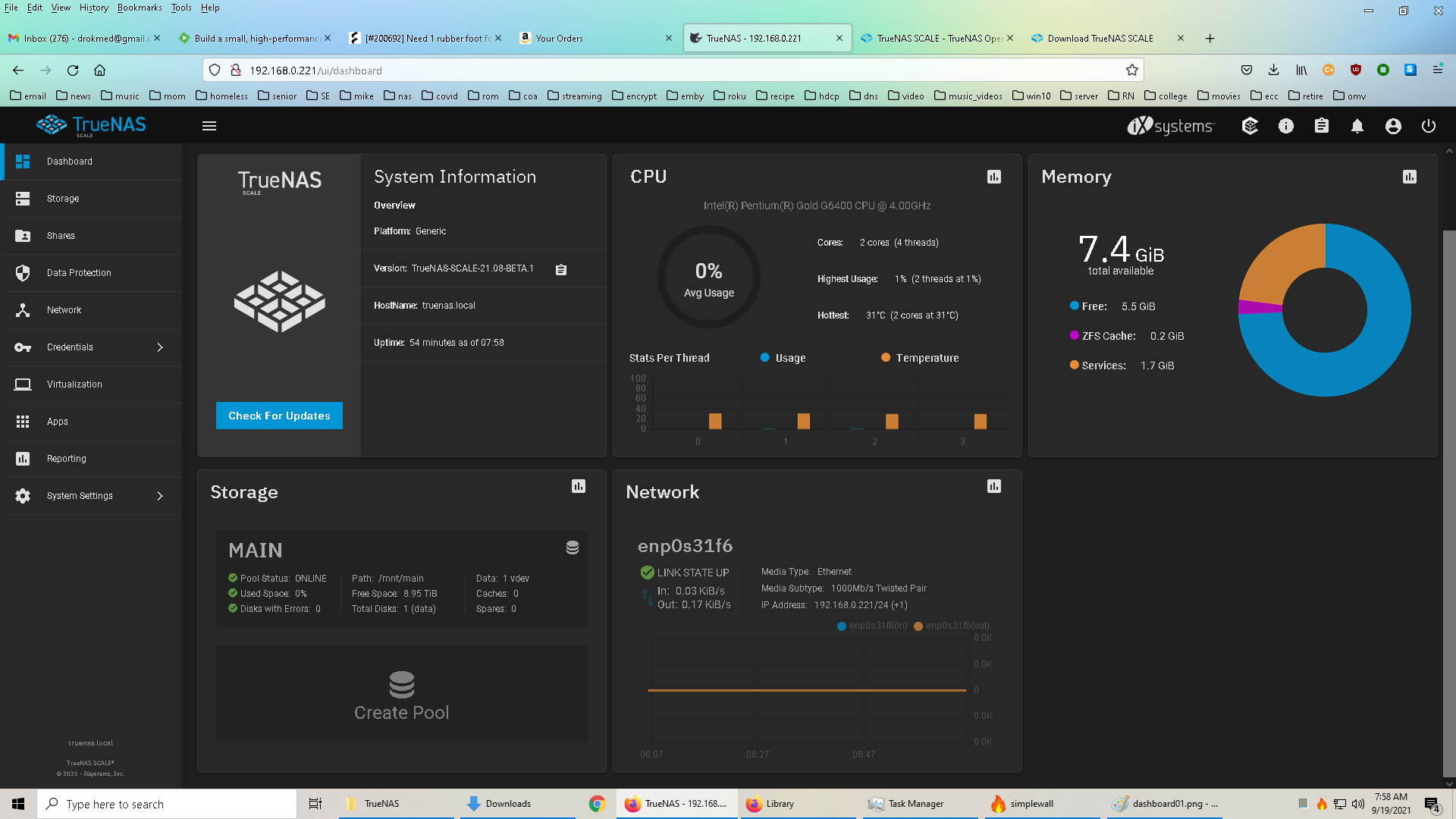The height and width of the screenshot is (819, 1456).
Task: Toggle sidebar with hamburger menu icon
Action: tap(209, 126)
